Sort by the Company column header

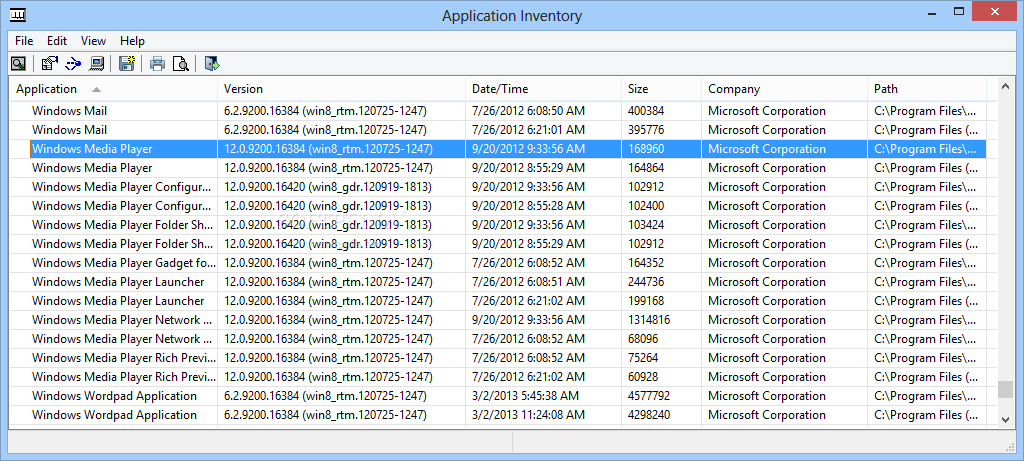[x=785, y=89]
